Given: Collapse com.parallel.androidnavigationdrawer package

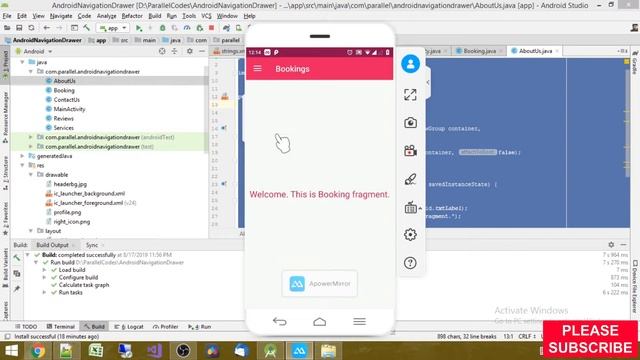Looking at the screenshot, I should (x=31, y=71).
